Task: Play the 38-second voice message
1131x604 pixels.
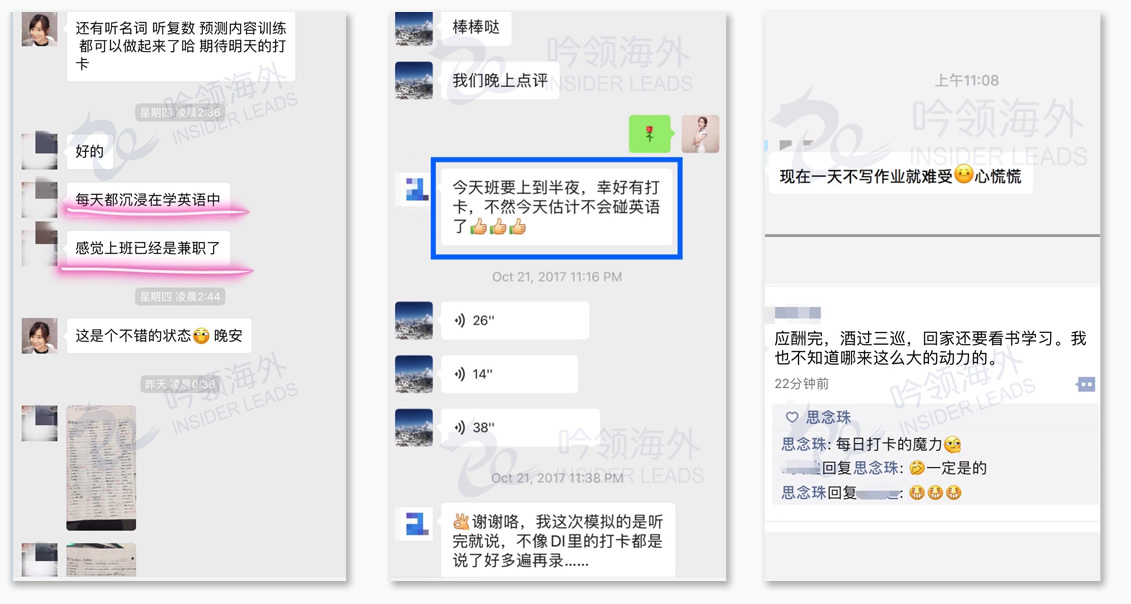Action: click(x=520, y=427)
